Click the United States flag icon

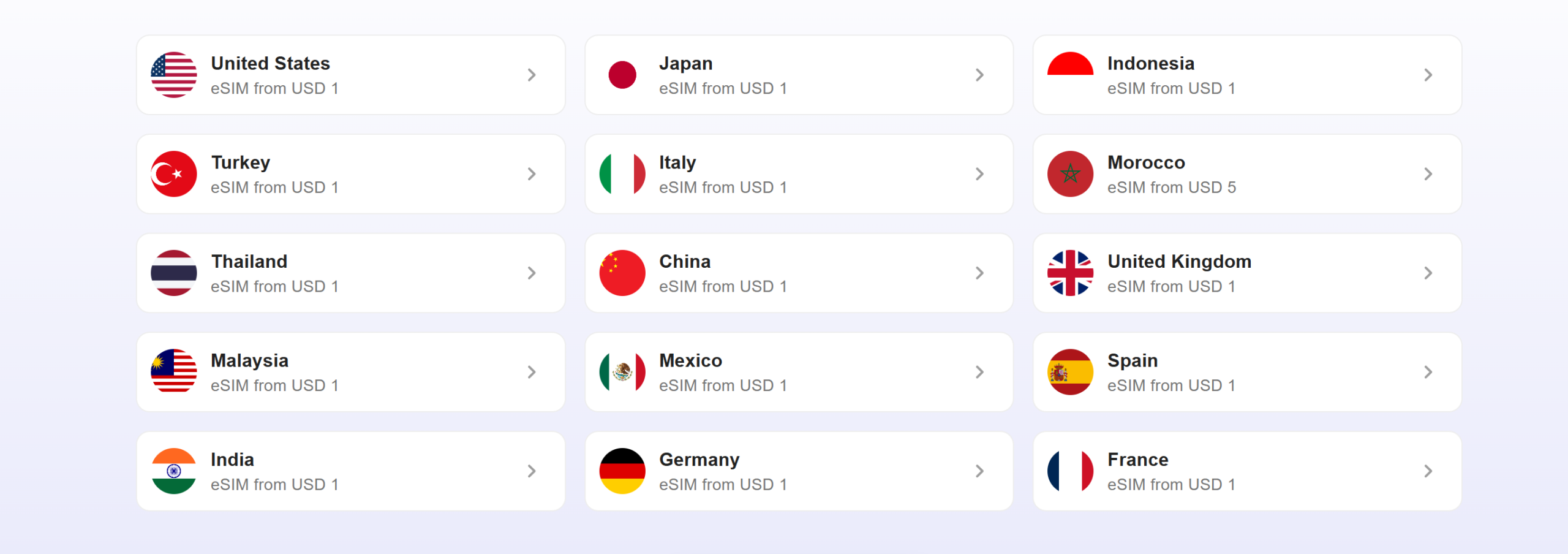[x=174, y=75]
